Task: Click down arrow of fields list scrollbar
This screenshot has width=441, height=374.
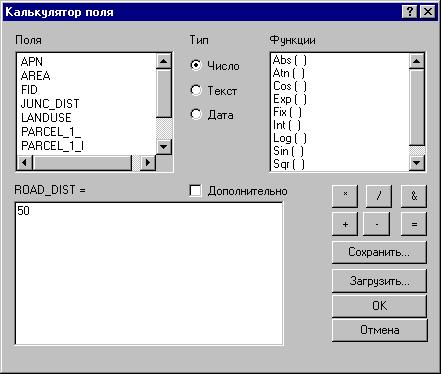Action: point(164,146)
